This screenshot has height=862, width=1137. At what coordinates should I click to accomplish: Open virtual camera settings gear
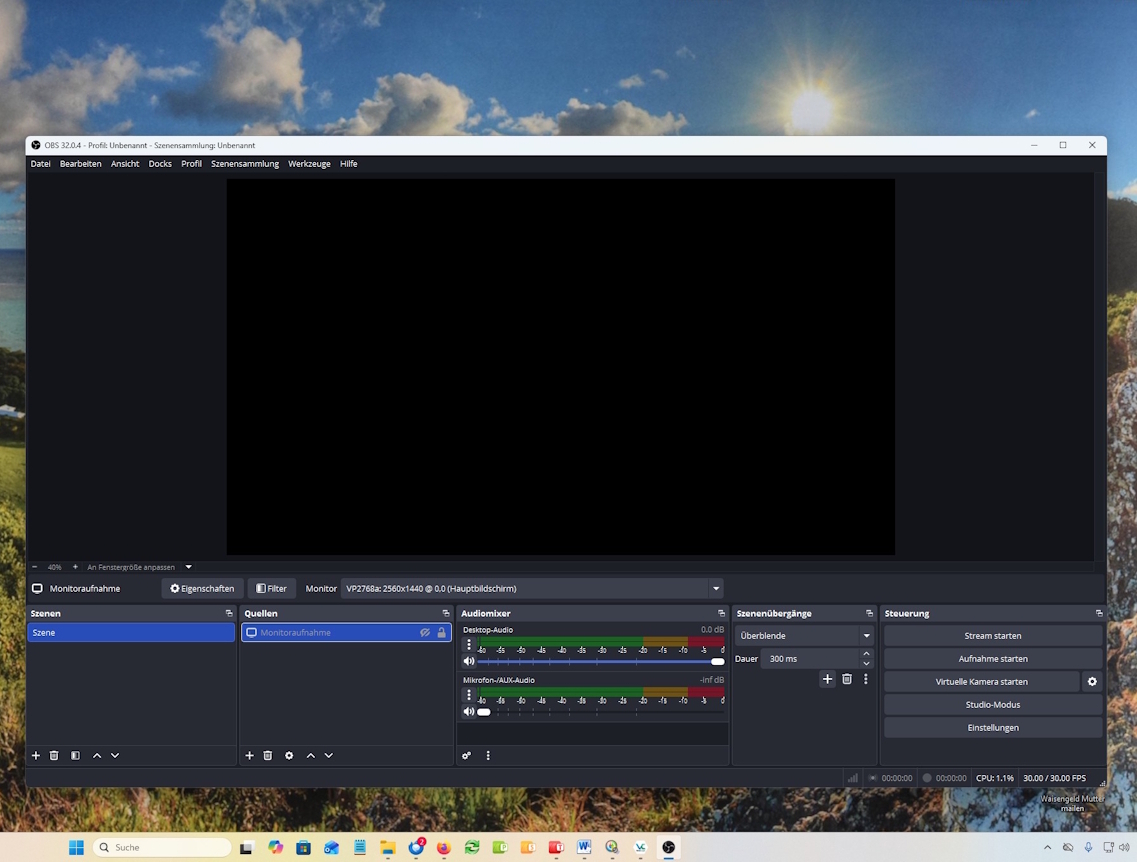pyautogui.click(x=1092, y=681)
